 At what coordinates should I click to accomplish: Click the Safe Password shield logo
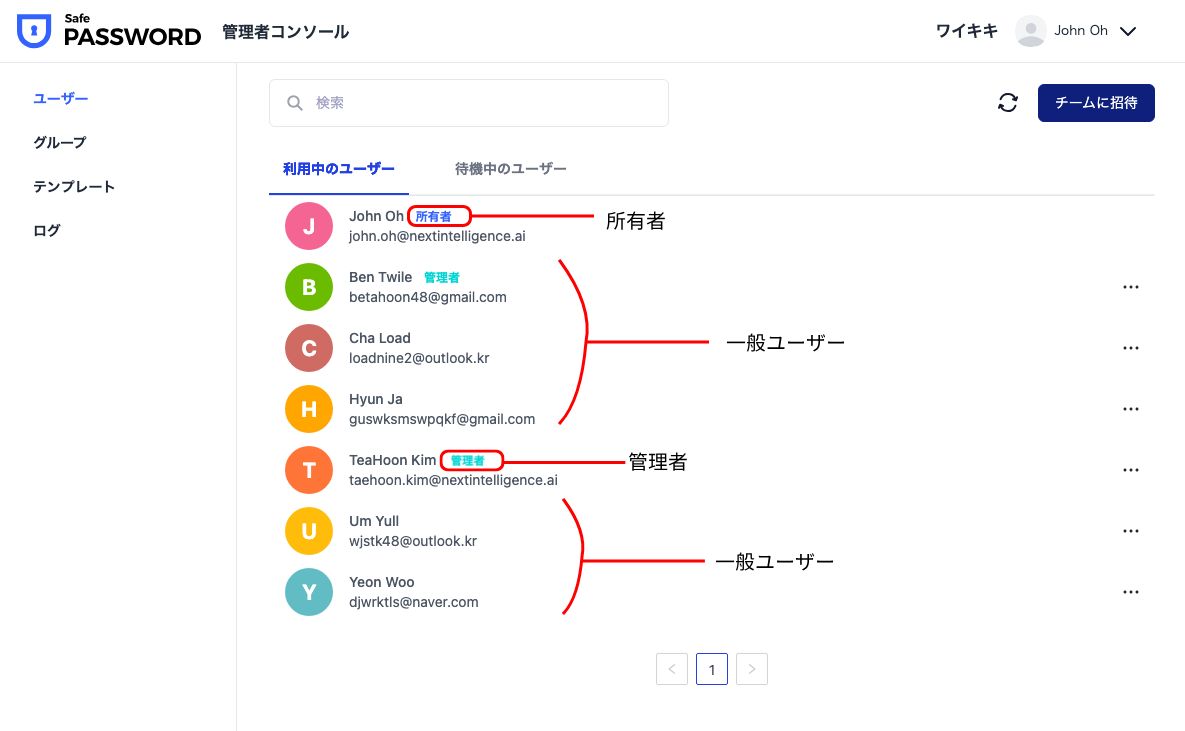pos(33,31)
